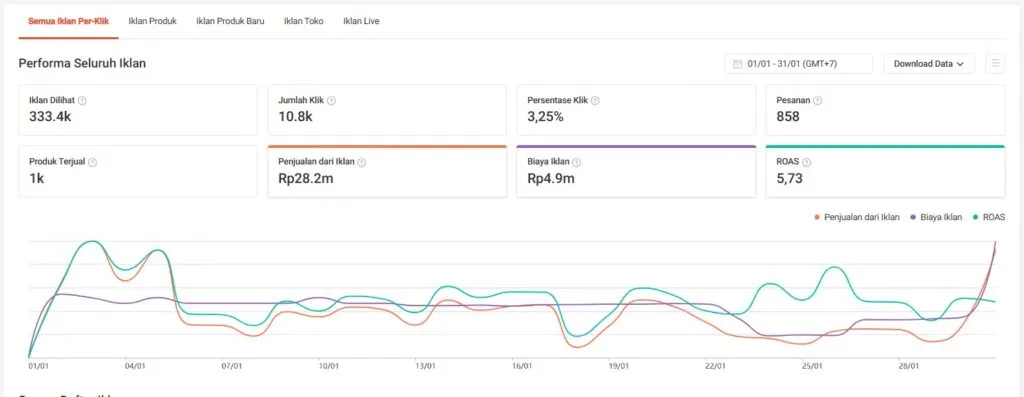The width and height of the screenshot is (1024, 397).
Task: Toggle ROAS legend green dot
Action: coord(976,217)
